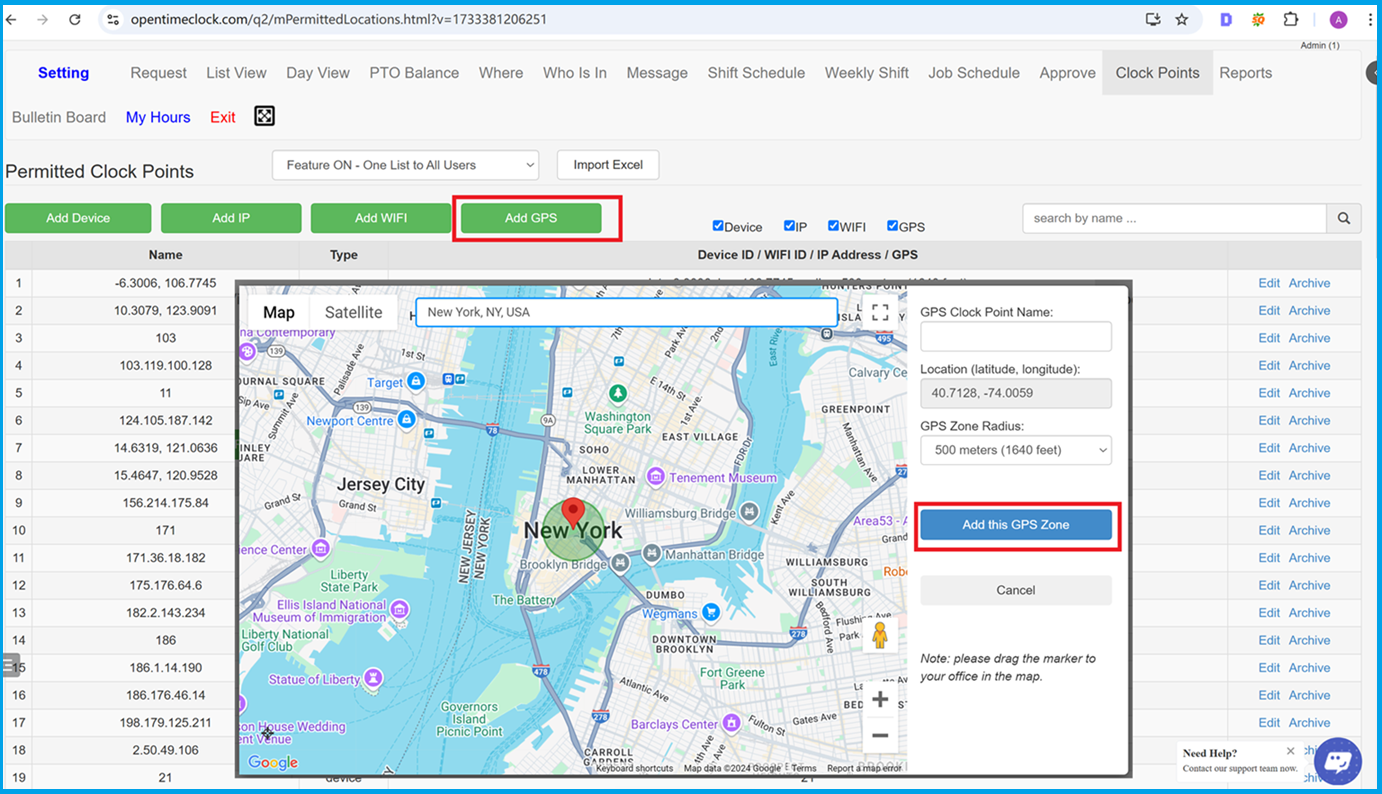Click the search by name field
The image size is (1382, 794).
point(1174,218)
